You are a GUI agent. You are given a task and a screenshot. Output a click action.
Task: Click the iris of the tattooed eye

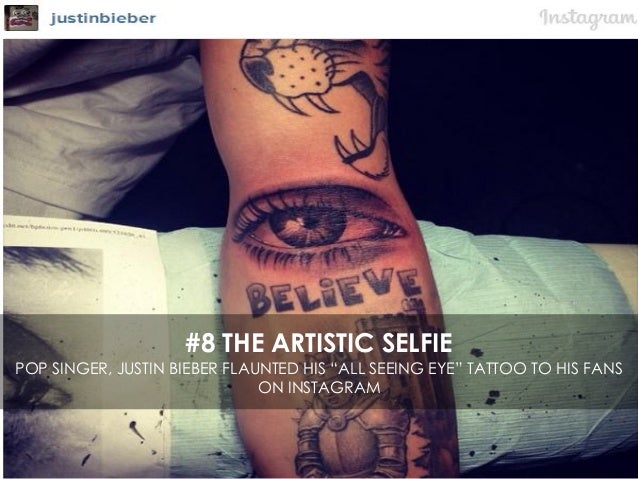[x=306, y=225]
